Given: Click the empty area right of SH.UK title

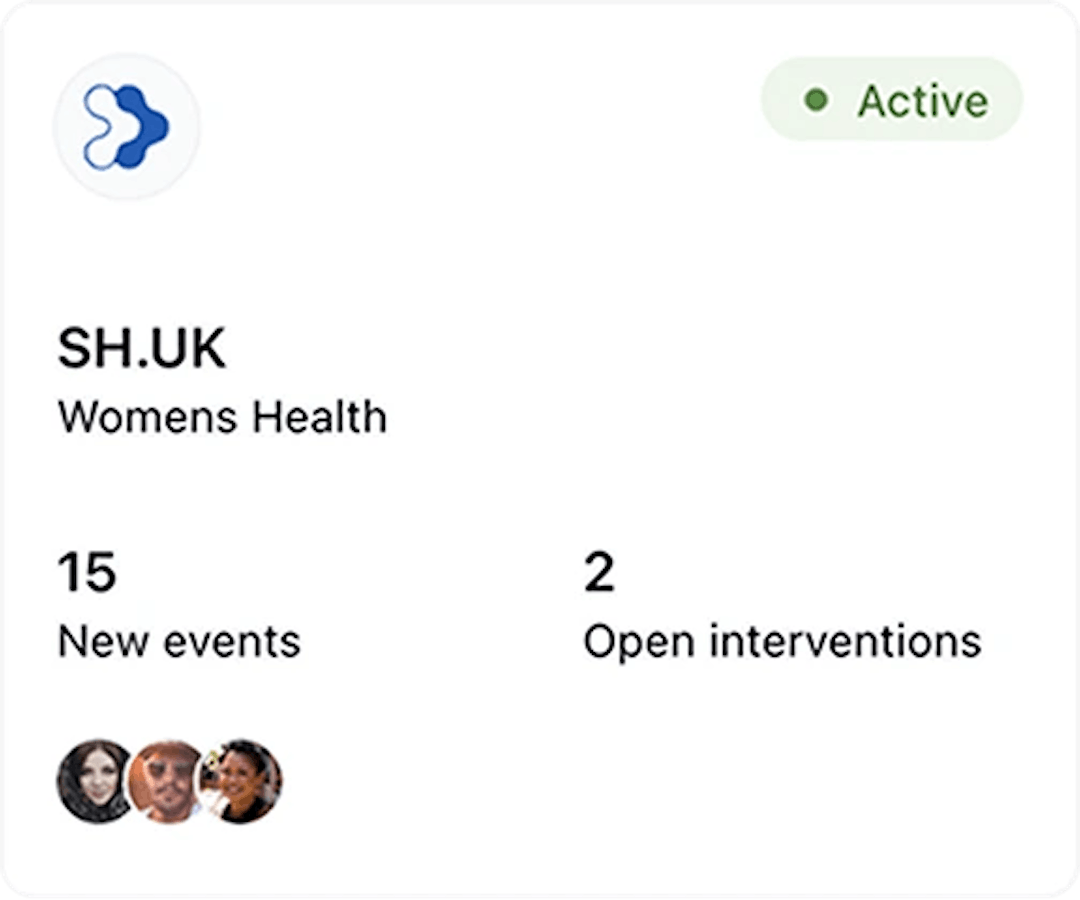Looking at the screenshot, I should point(600,349).
